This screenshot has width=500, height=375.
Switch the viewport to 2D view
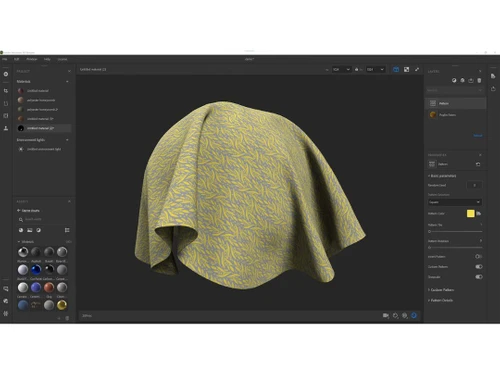click(x=406, y=69)
